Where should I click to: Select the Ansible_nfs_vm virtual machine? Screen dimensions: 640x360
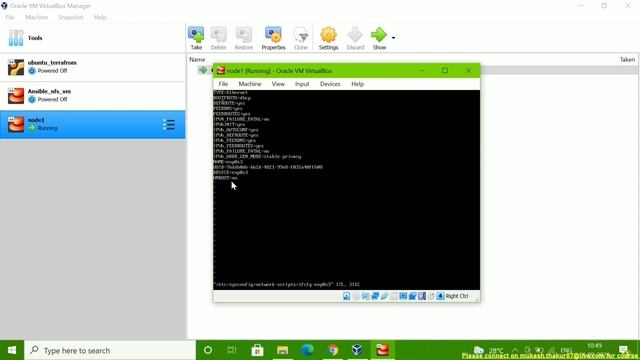tap(93, 96)
